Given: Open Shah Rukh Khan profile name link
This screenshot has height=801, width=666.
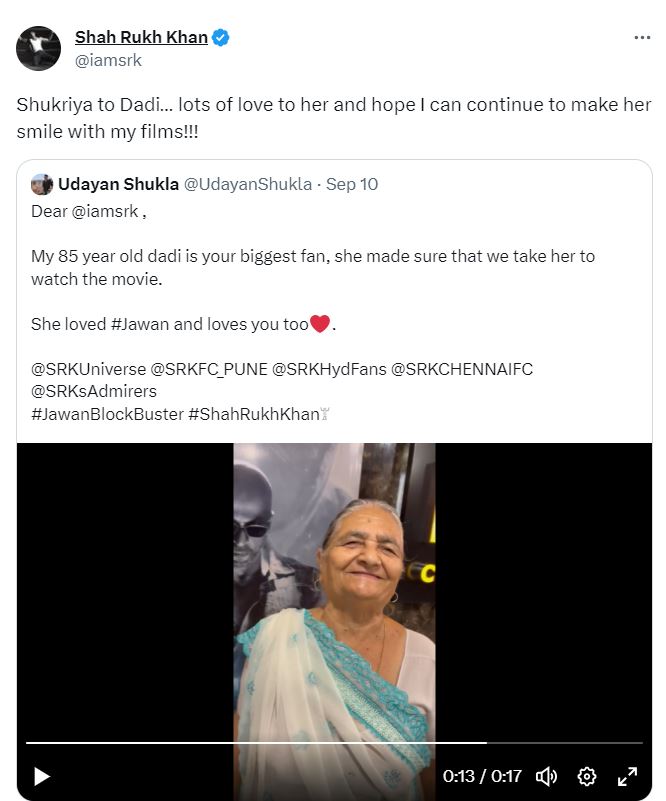Looking at the screenshot, I should coord(141,38).
